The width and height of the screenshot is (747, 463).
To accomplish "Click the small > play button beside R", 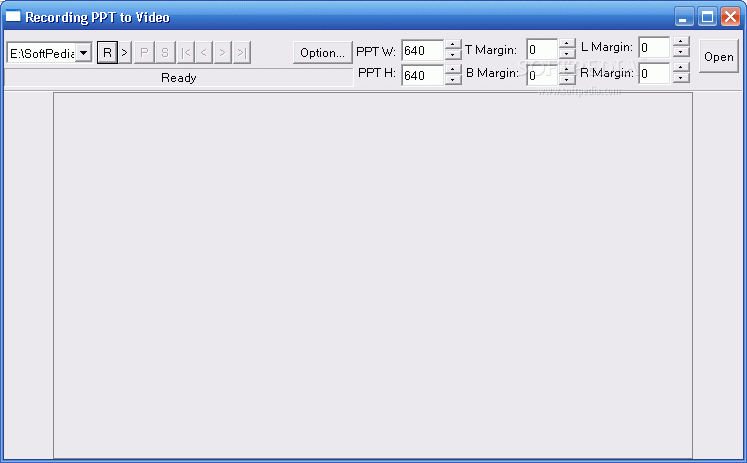I will [x=124, y=52].
